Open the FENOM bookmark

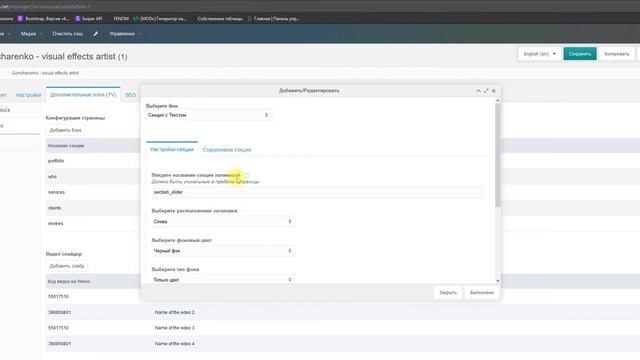121,18
